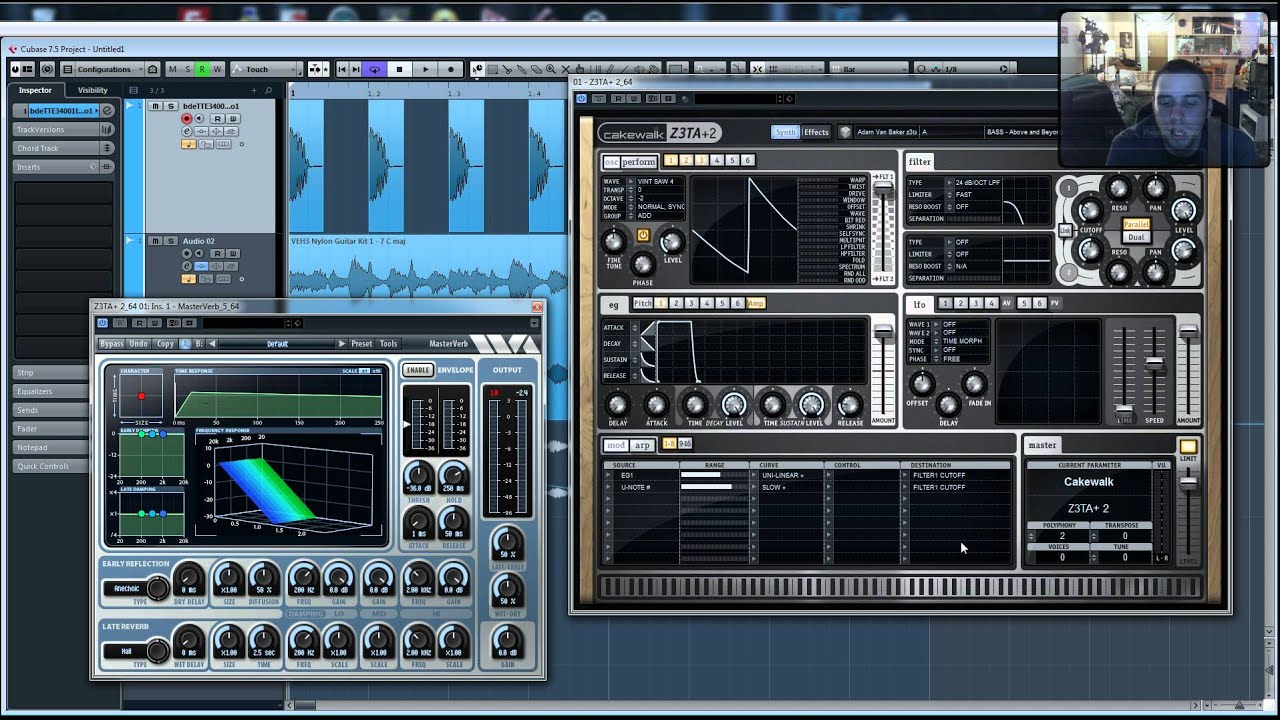This screenshot has width=1280, height=720.
Task: Select the Split scissors tool
Action: pyautogui.click(x=507, y=69)
